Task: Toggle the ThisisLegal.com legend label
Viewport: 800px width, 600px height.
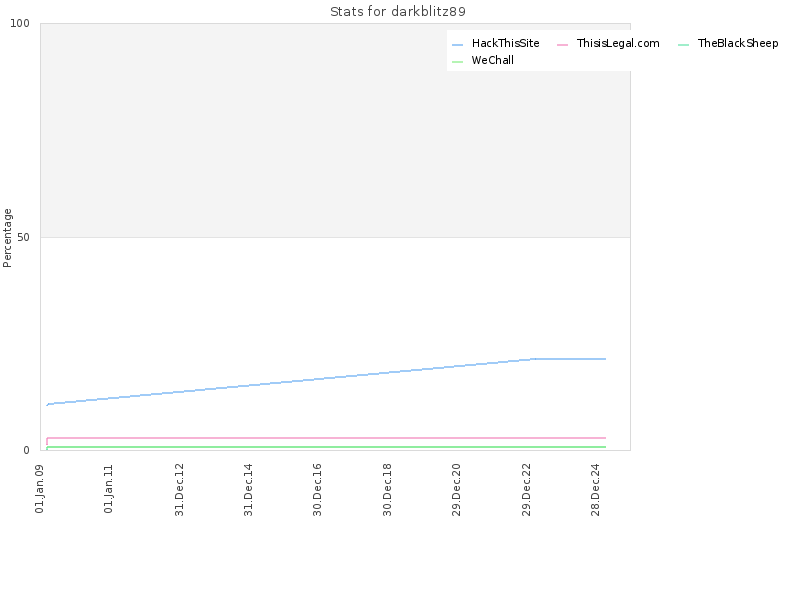Action: pos(618,43)
